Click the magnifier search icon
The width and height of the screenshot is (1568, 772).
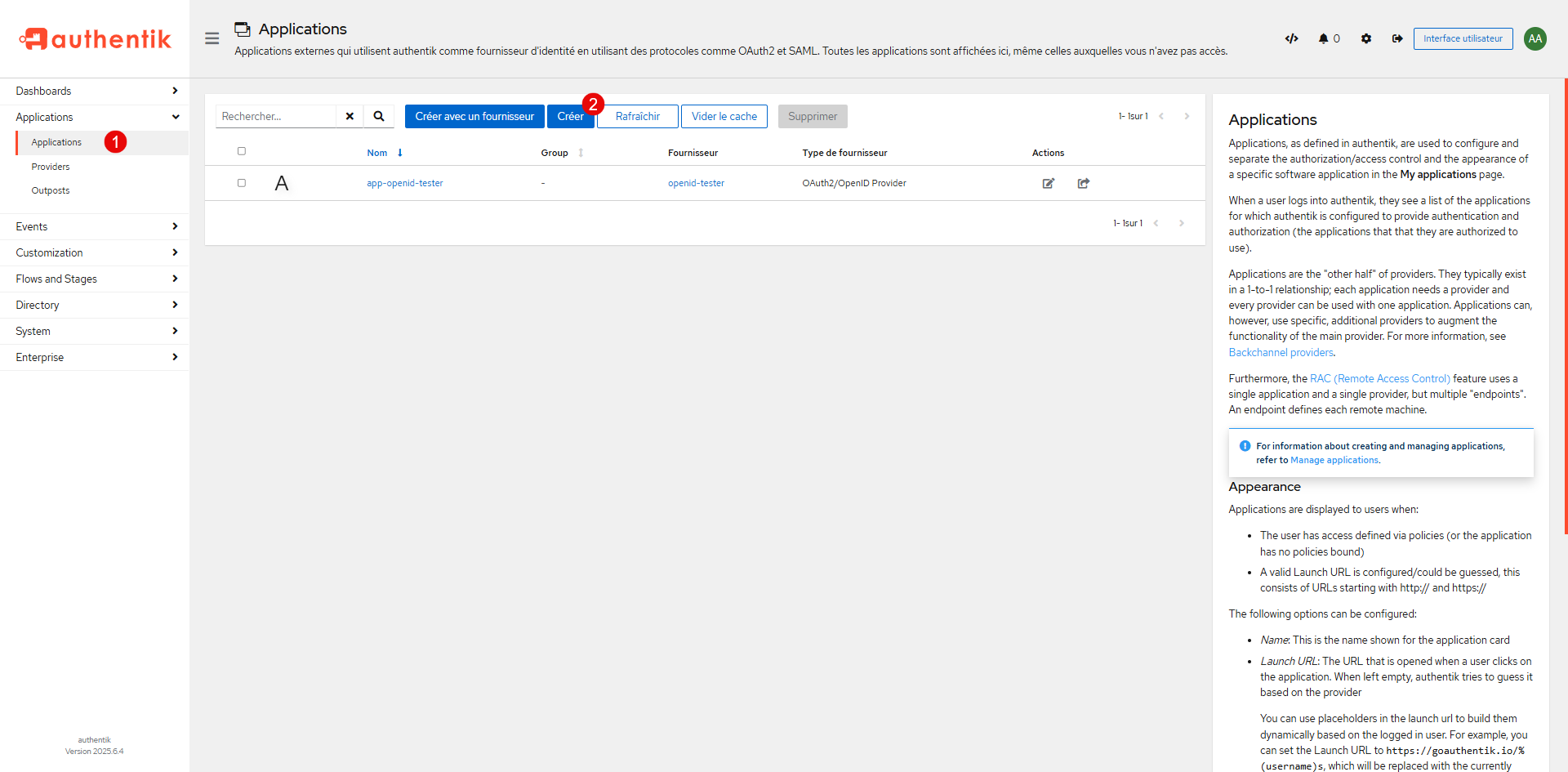point(379,116)
